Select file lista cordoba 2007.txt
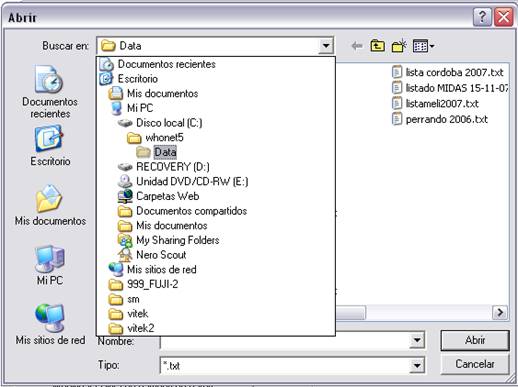Screen dimensions: 518x387 click(448, 72)
